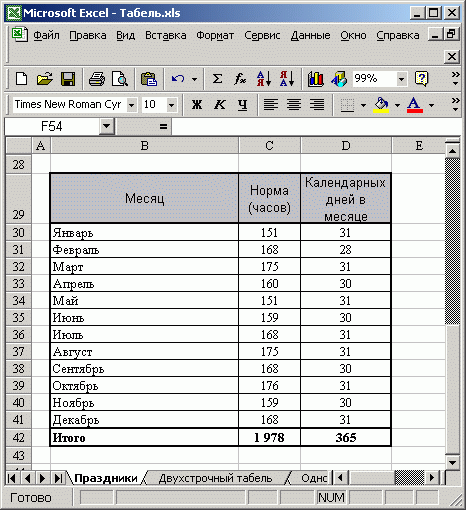The width and height of the screenshot is (466, 510).
Task: Sort ascending with the А-Я icon
Action: tap(264, 79)
